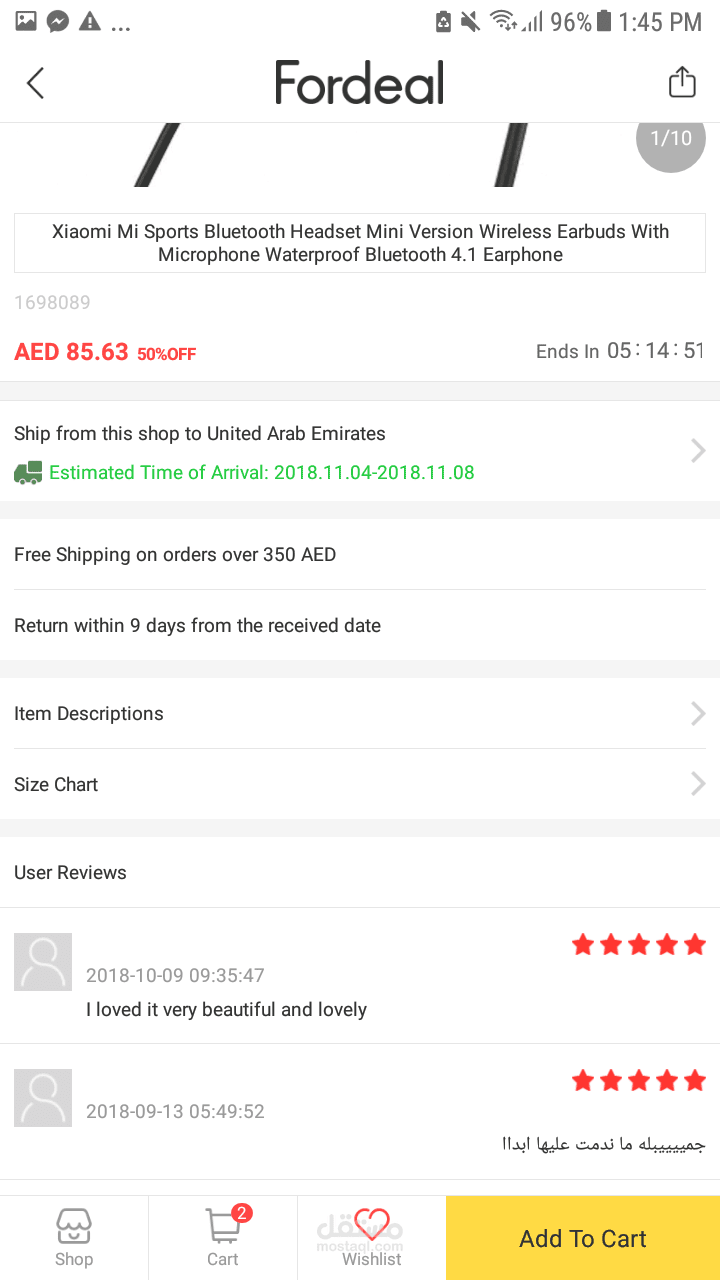Tap the Wishlist heart icon
720x1280 pixels.
click(x=372, y=1224)
